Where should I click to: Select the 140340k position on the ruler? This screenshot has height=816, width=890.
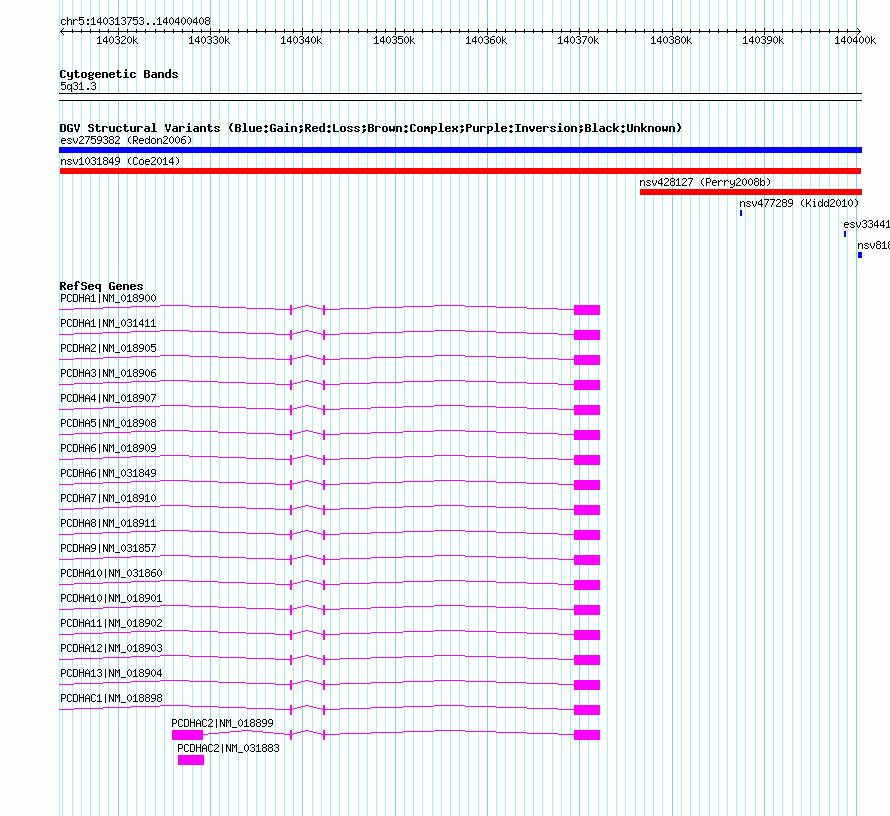(x=301, y=40)
